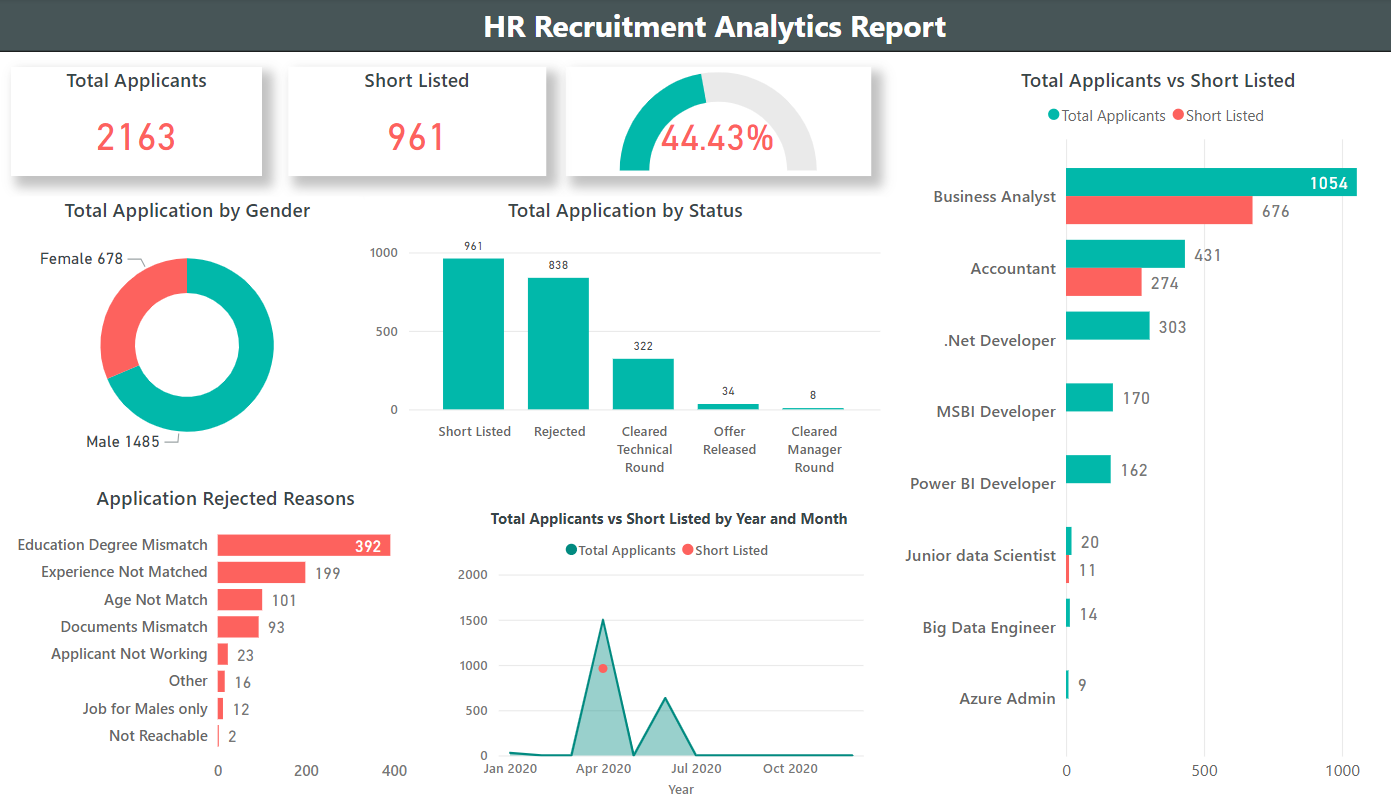Screen dimensions: 1391x800
Task: Select the Experience Not Matched bar
Action: point(261,572)
